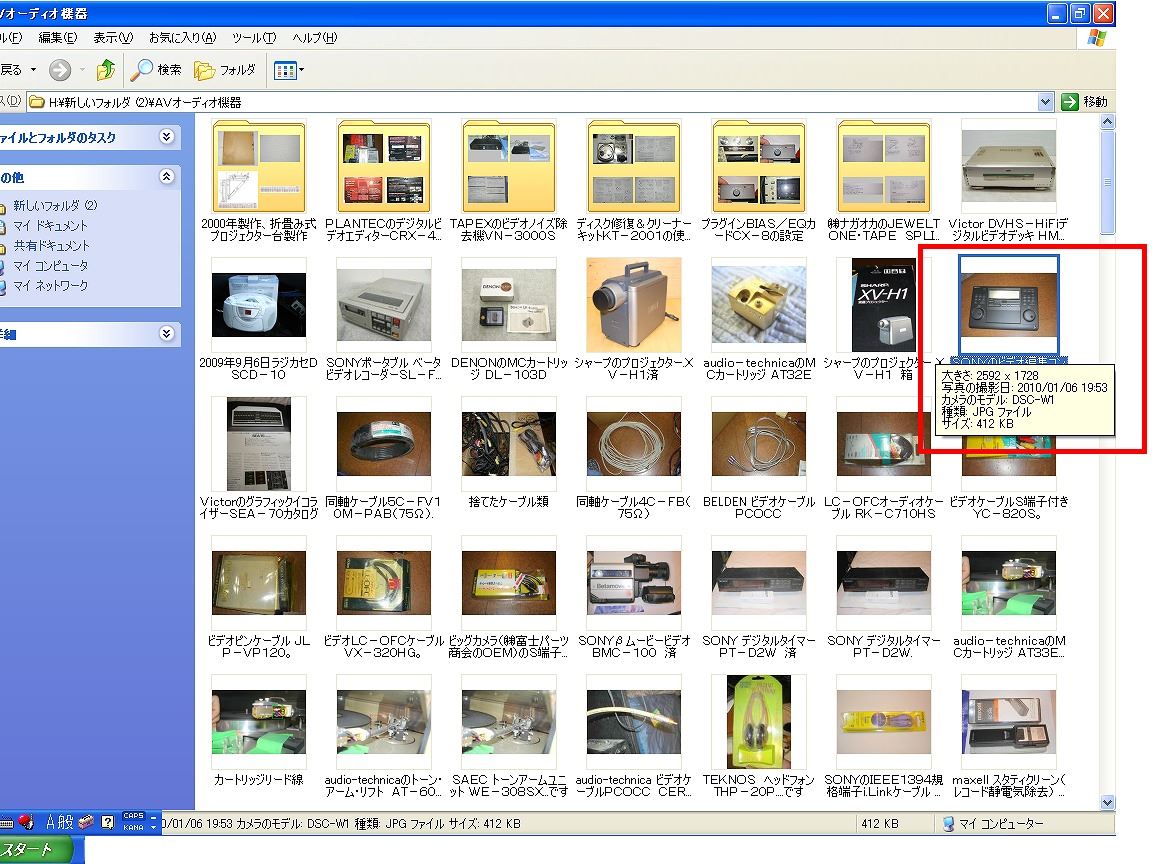1152x864 pixels.
Task: Select the 捨てたケーブル類 thumbnail
Action: pos(508,444)
